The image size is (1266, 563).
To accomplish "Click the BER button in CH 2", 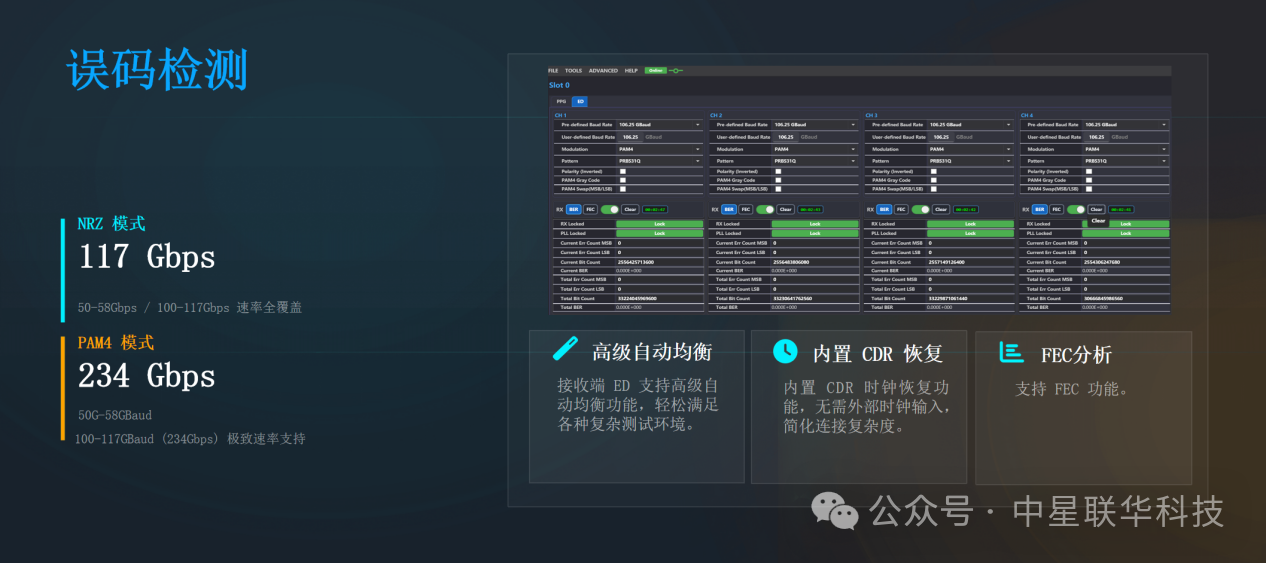I will [x=729, y=209].
